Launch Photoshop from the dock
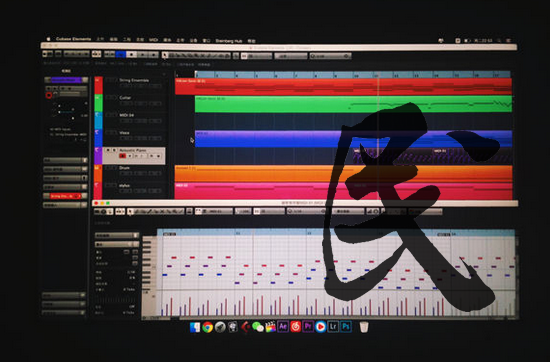This screenshot has width=550, height=362. (x=346, y=327)
